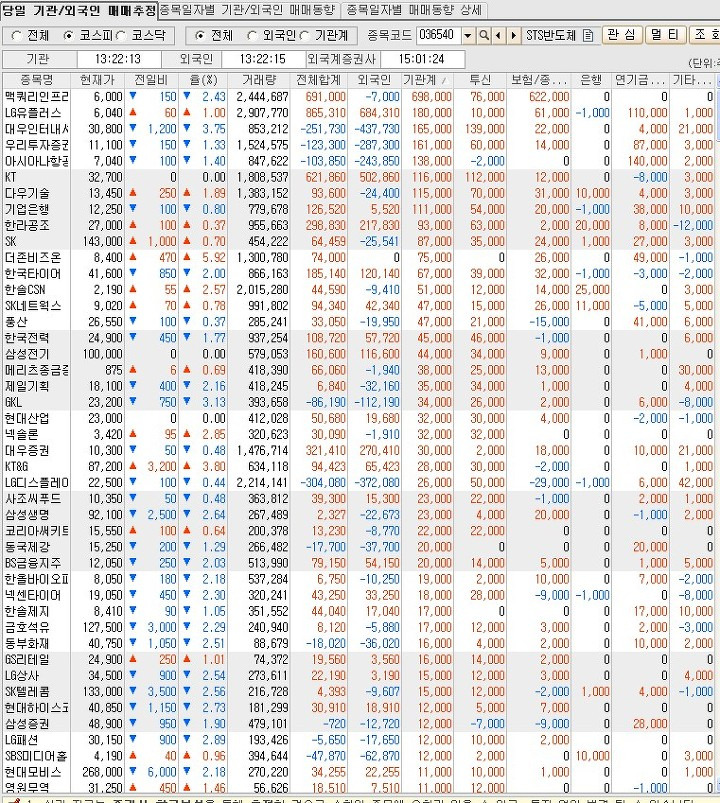This screenshot has height=803, width=720.
Task: Select the 아시아나항공 stock name
Action: pyautogui.click(x=36, y=161)
